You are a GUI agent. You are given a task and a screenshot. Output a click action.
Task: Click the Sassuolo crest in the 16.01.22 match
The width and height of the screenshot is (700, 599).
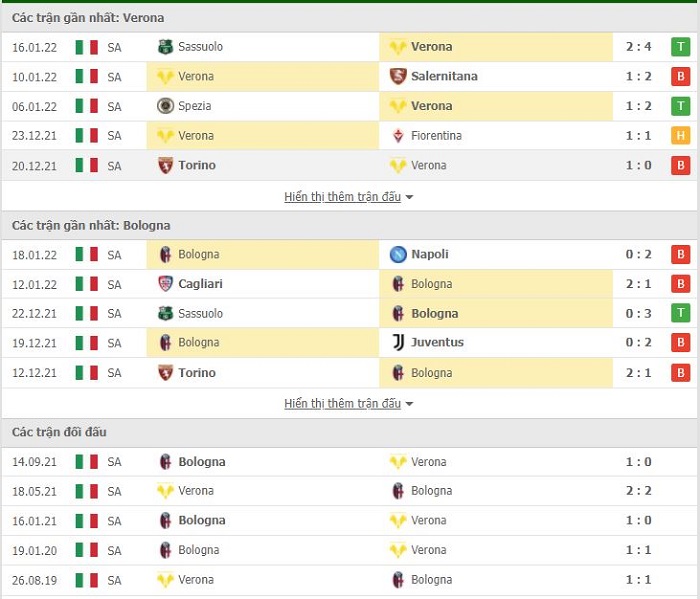pyautogui.click(x=165, y=47)
